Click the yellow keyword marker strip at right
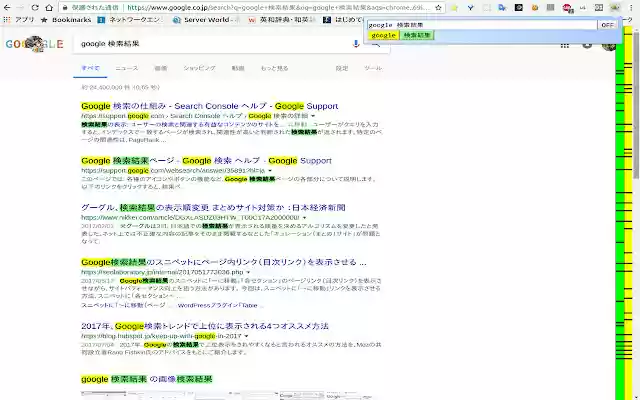The height and width of the screenshot is (400, 640). [x=629, y=212]
